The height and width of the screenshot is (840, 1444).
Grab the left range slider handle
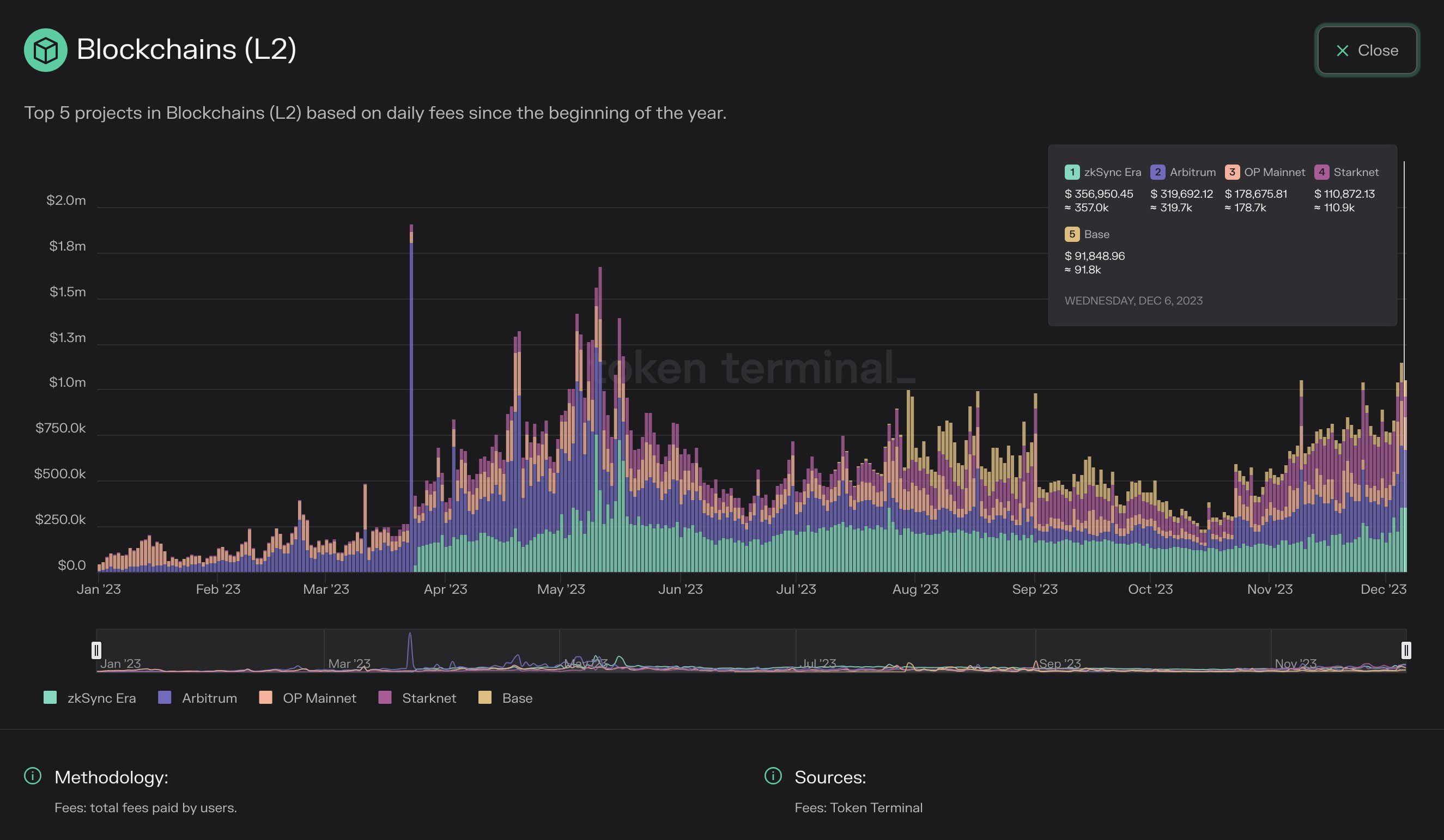pos(96,650)
